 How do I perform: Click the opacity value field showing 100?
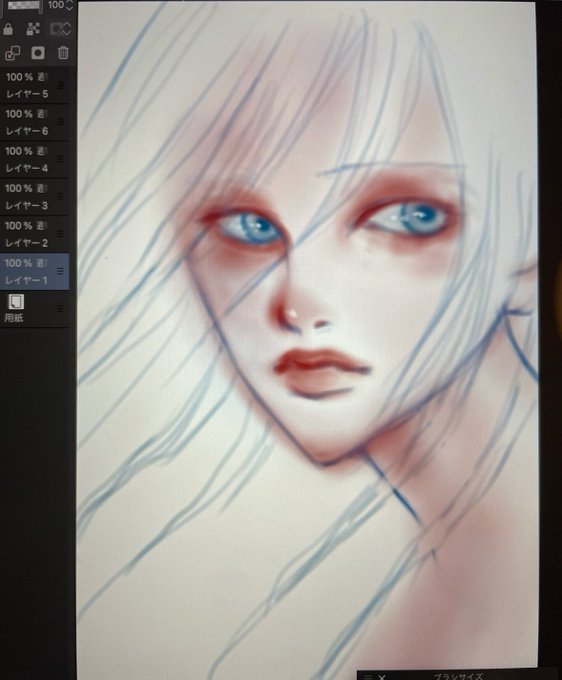(x=56, y=5)
